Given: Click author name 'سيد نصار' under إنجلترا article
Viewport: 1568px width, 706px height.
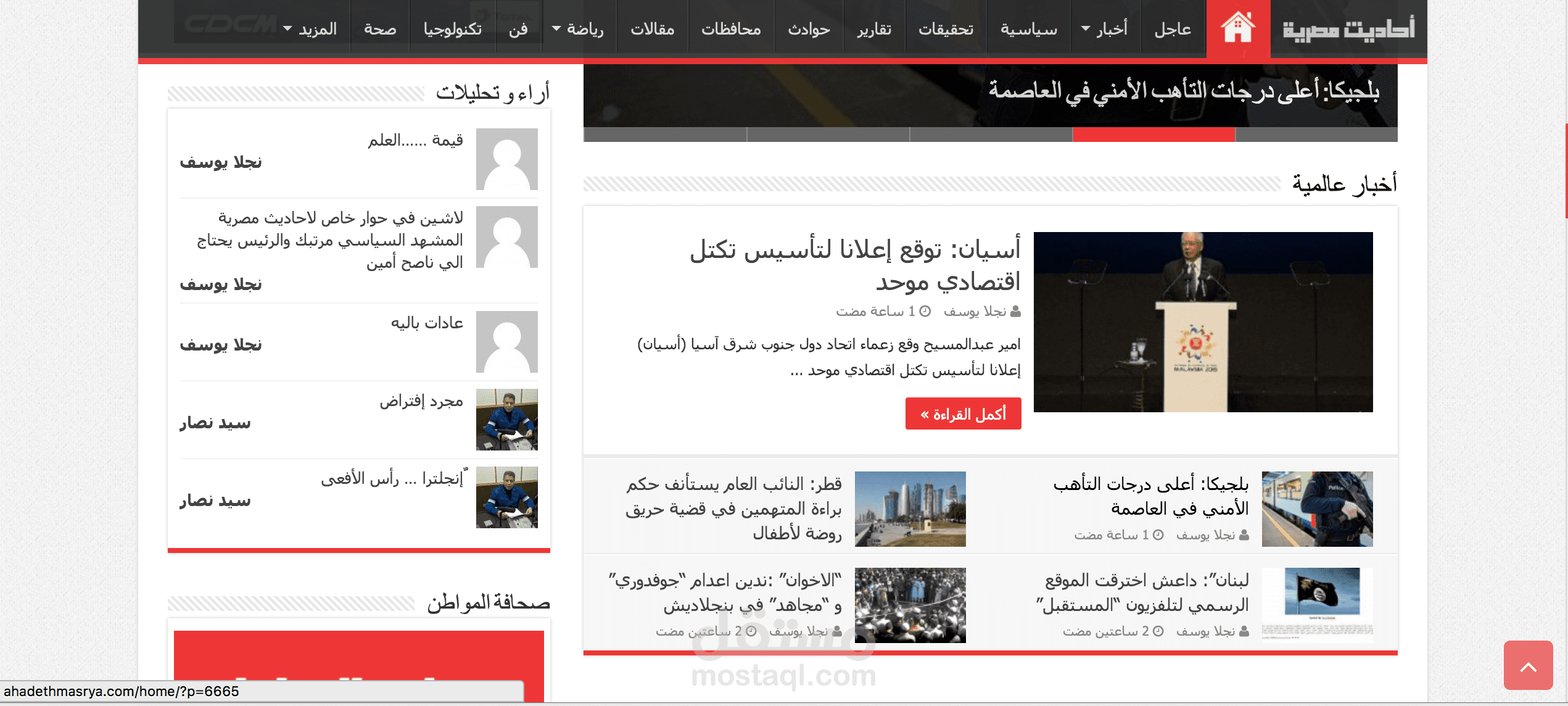Looking at the screenshot, I should [215, 500].
